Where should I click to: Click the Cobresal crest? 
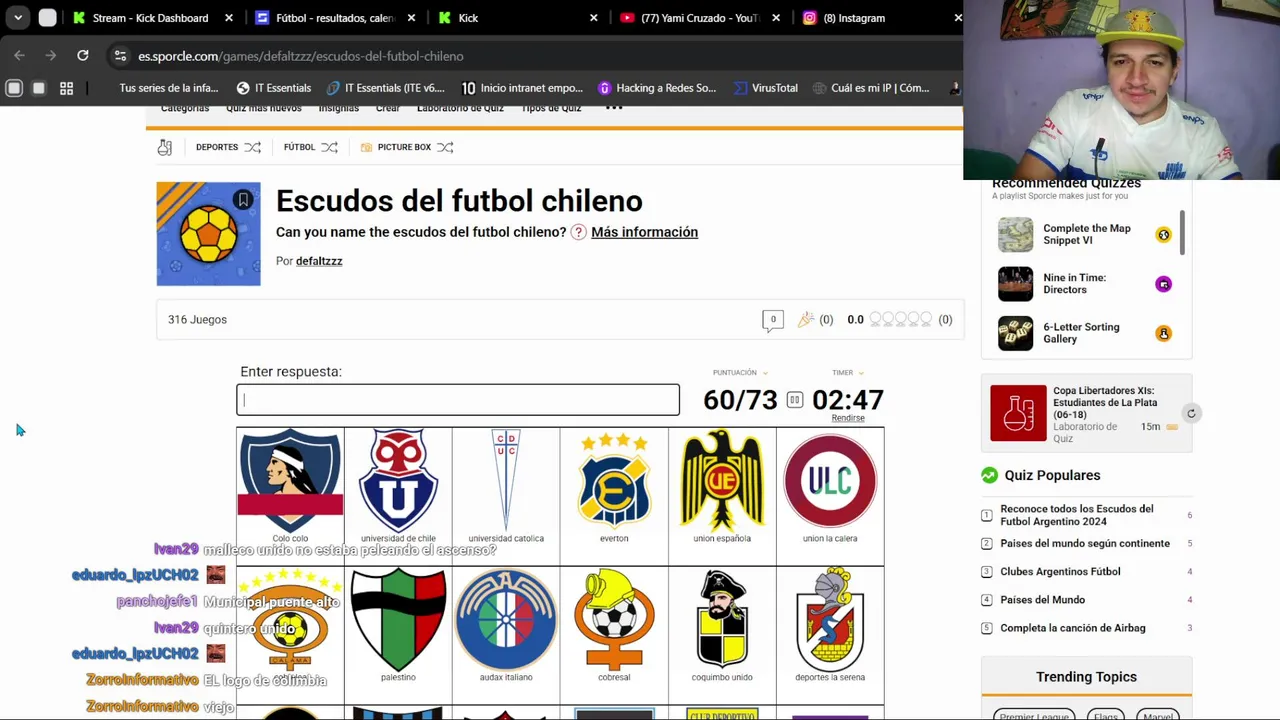coord(614,619)
